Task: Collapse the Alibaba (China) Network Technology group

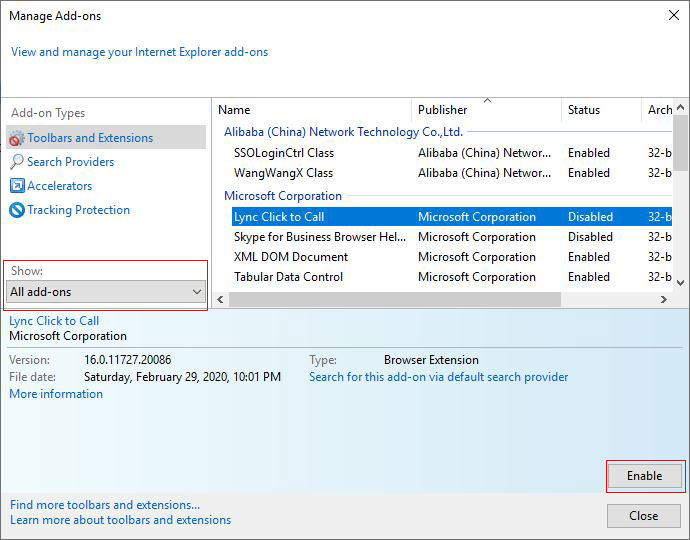Action: coord(343,132)
